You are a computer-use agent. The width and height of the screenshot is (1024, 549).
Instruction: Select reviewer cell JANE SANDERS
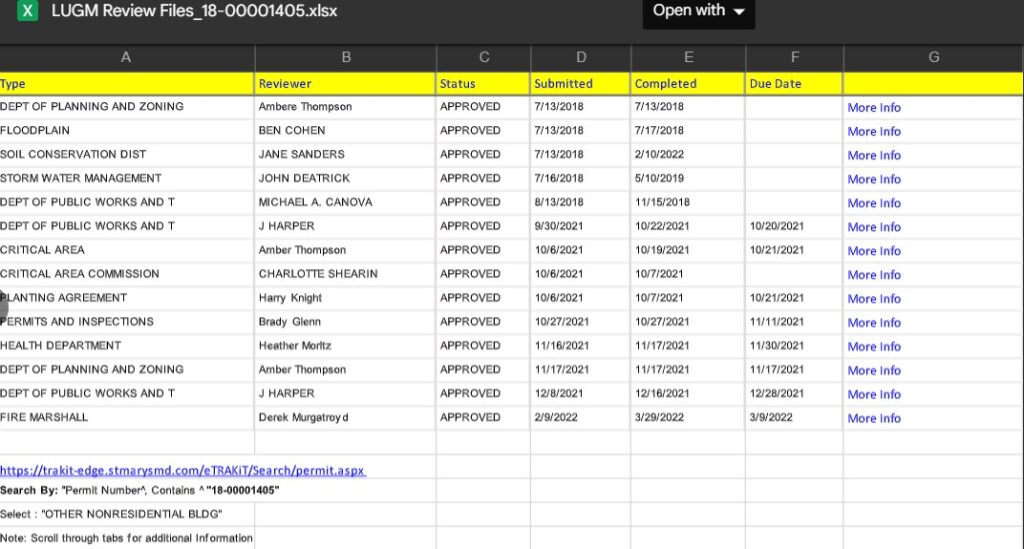click(345, 154)
